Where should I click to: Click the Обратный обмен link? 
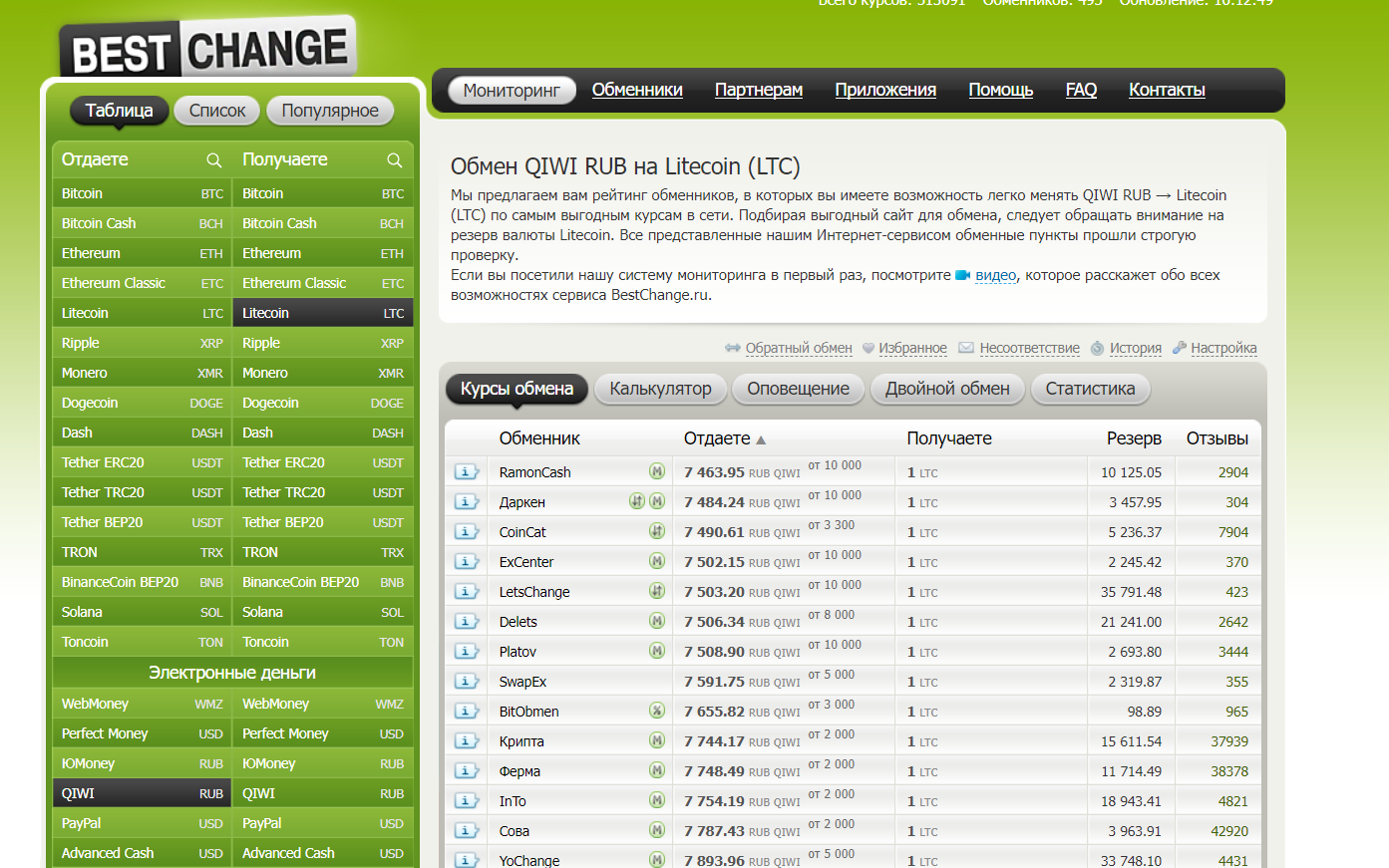(x=799, y=348)
